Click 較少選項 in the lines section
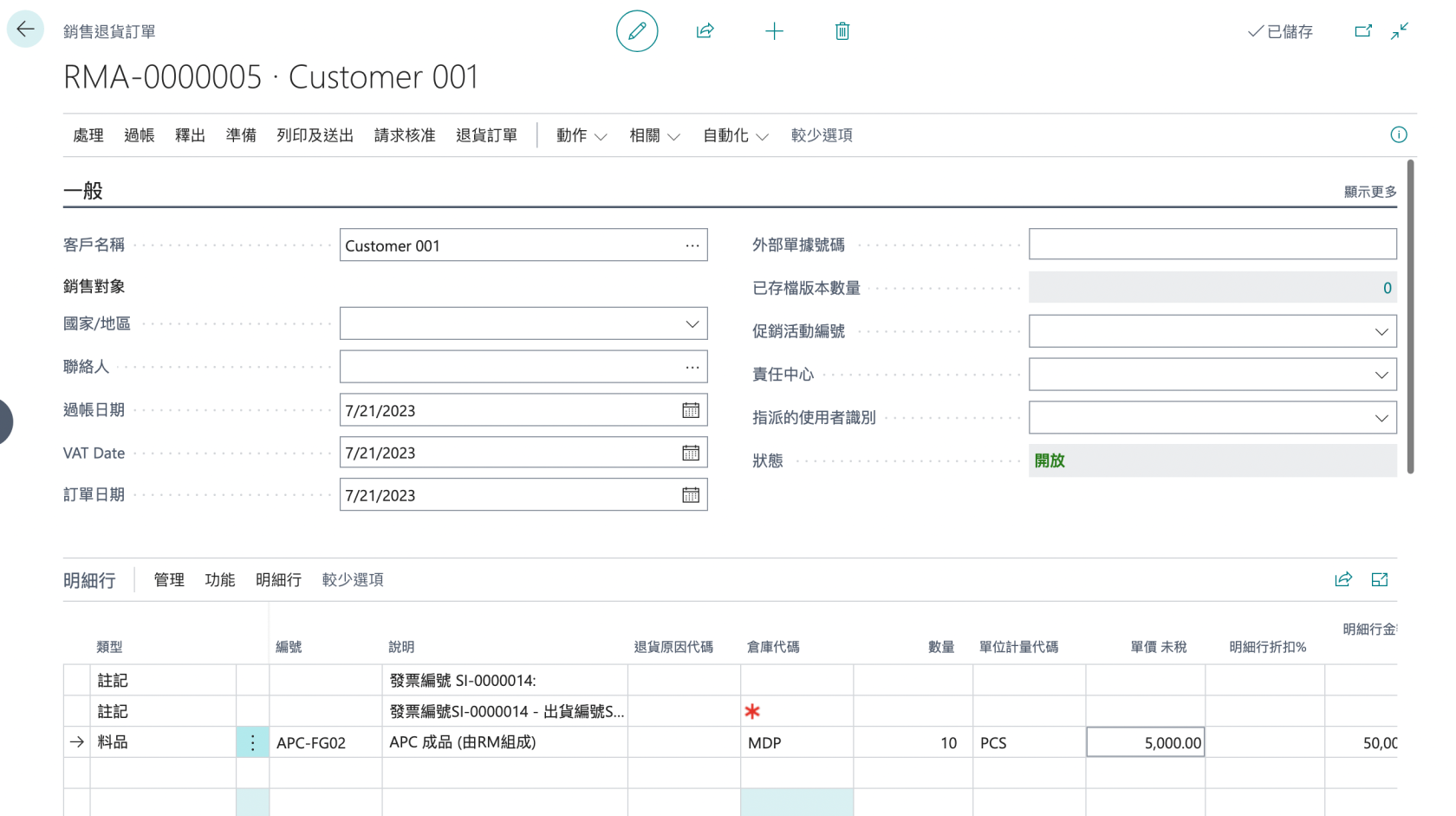This screenshot has height=816, width=1456. tap(353, 579)
